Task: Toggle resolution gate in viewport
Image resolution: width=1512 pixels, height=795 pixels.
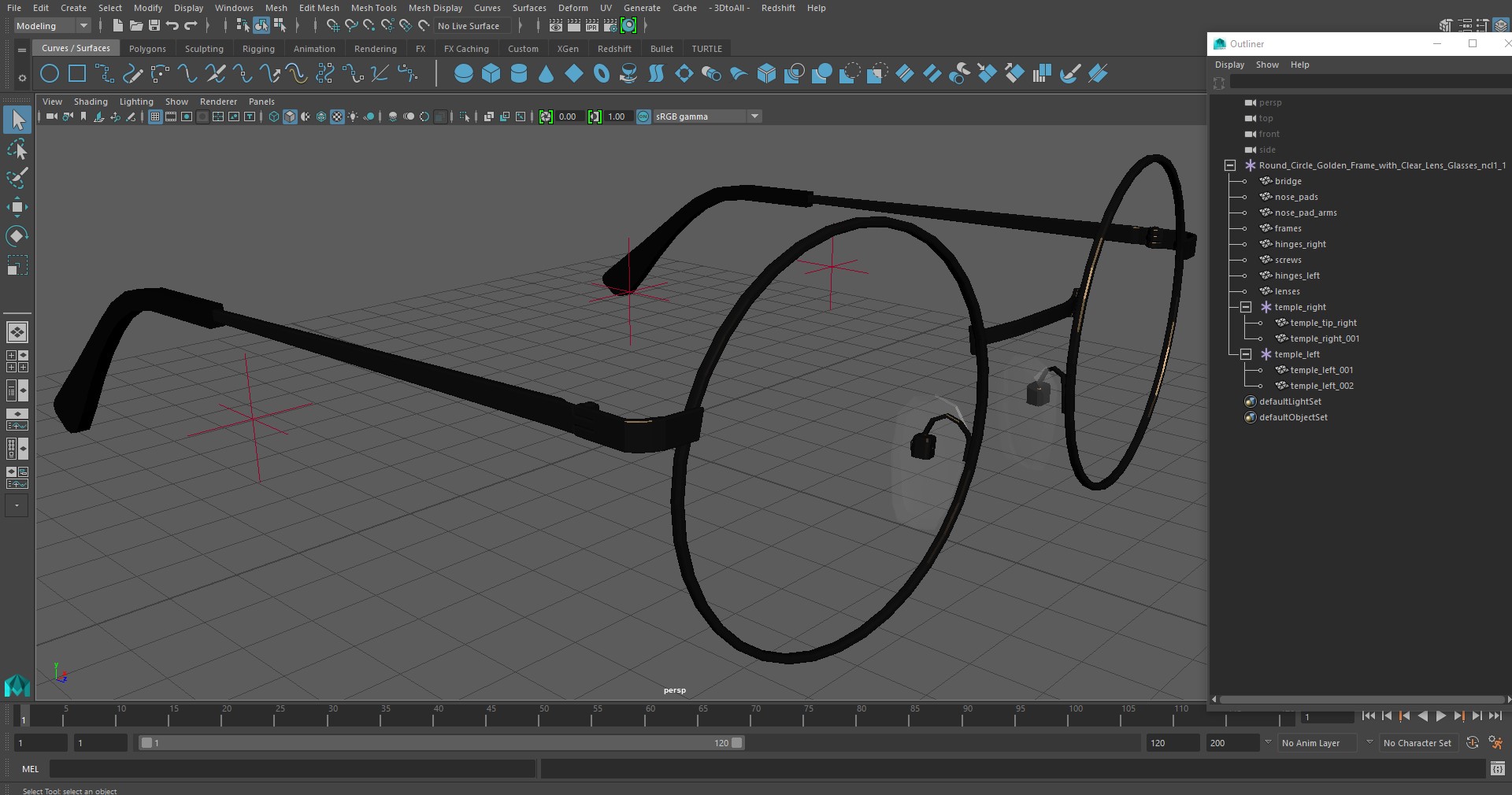Action: pos(187,116)
